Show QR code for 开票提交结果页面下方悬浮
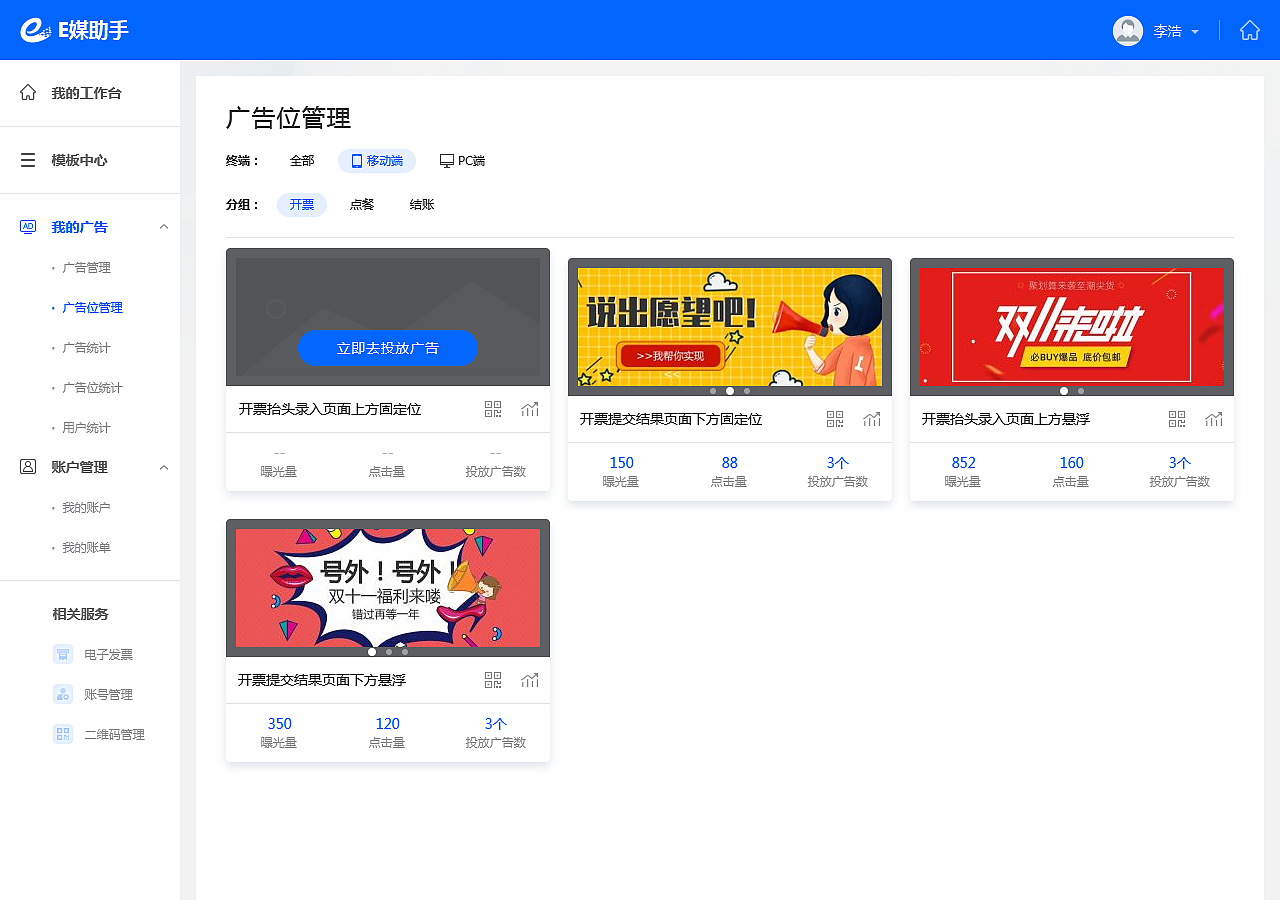This screenshot has width=1280, height=900. (493, 680)
